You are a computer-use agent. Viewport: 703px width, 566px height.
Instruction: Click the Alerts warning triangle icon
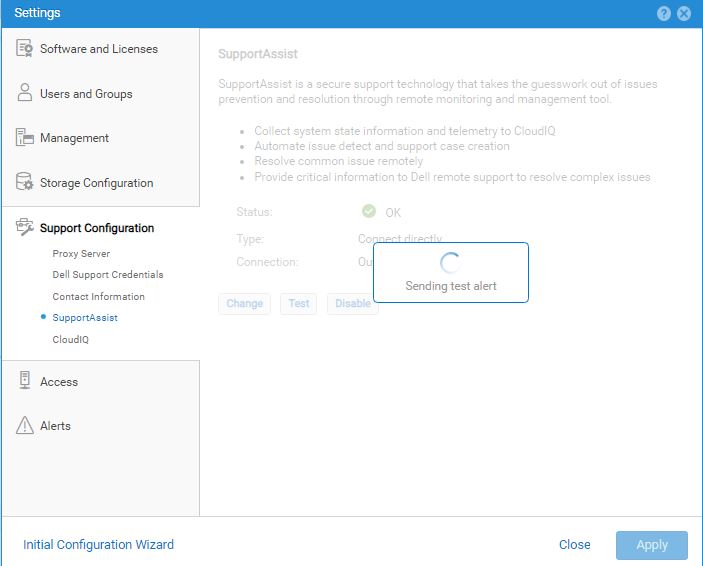25,426
